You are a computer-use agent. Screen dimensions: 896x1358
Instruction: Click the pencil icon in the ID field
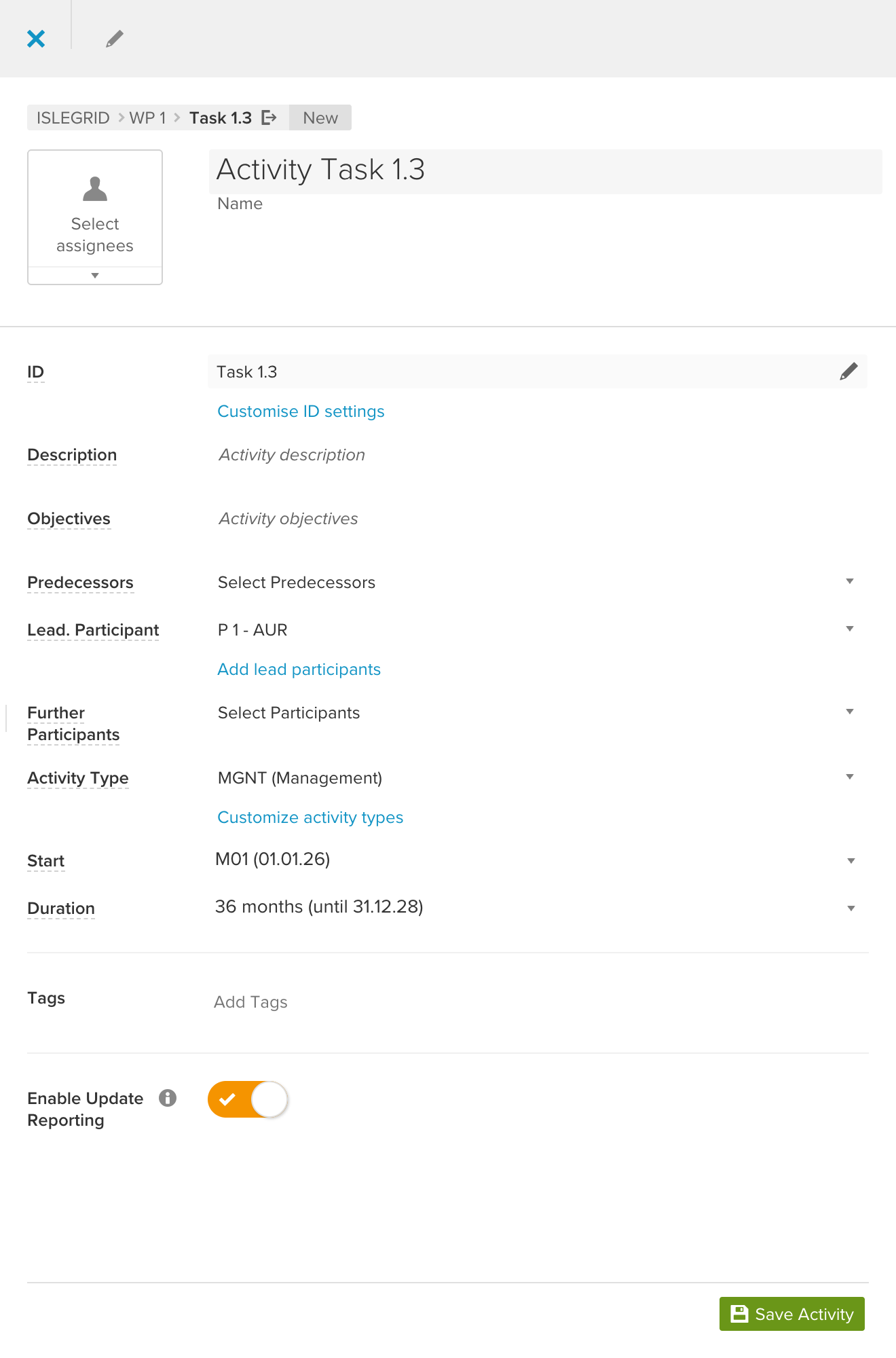[x=848, y=371]
